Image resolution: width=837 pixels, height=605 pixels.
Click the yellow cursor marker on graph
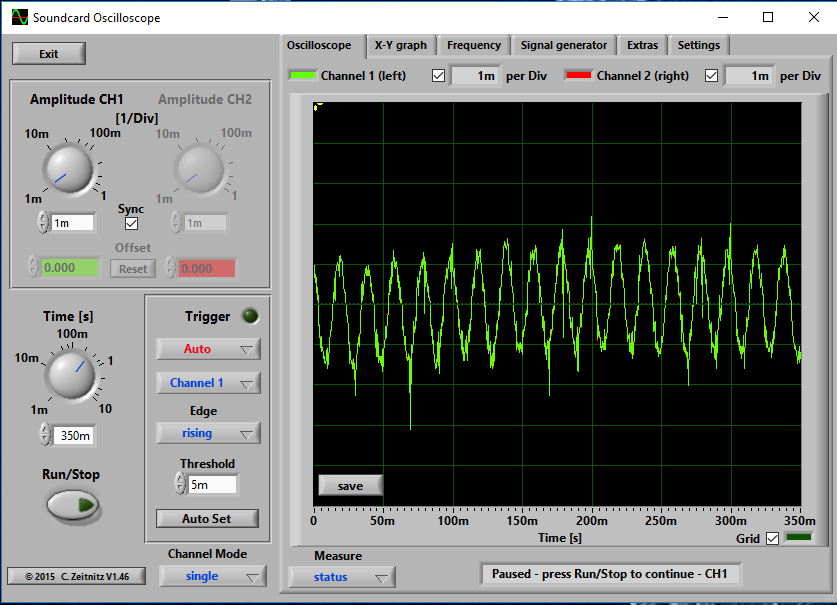317,107
